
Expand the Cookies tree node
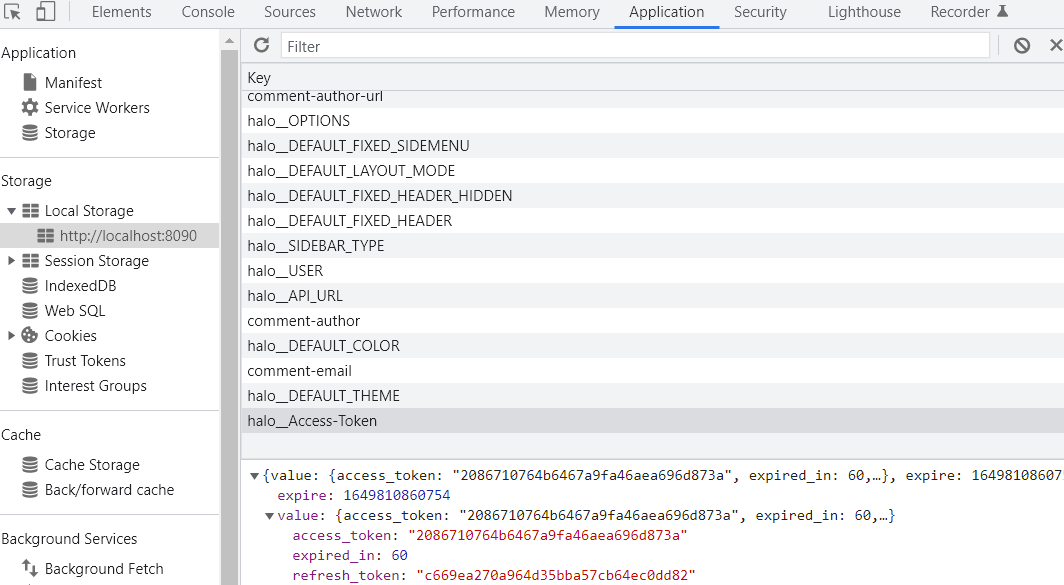(12, 336)
